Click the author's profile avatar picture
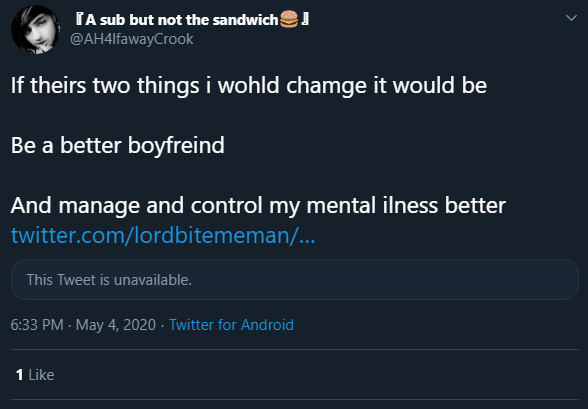 pos(36,30)
